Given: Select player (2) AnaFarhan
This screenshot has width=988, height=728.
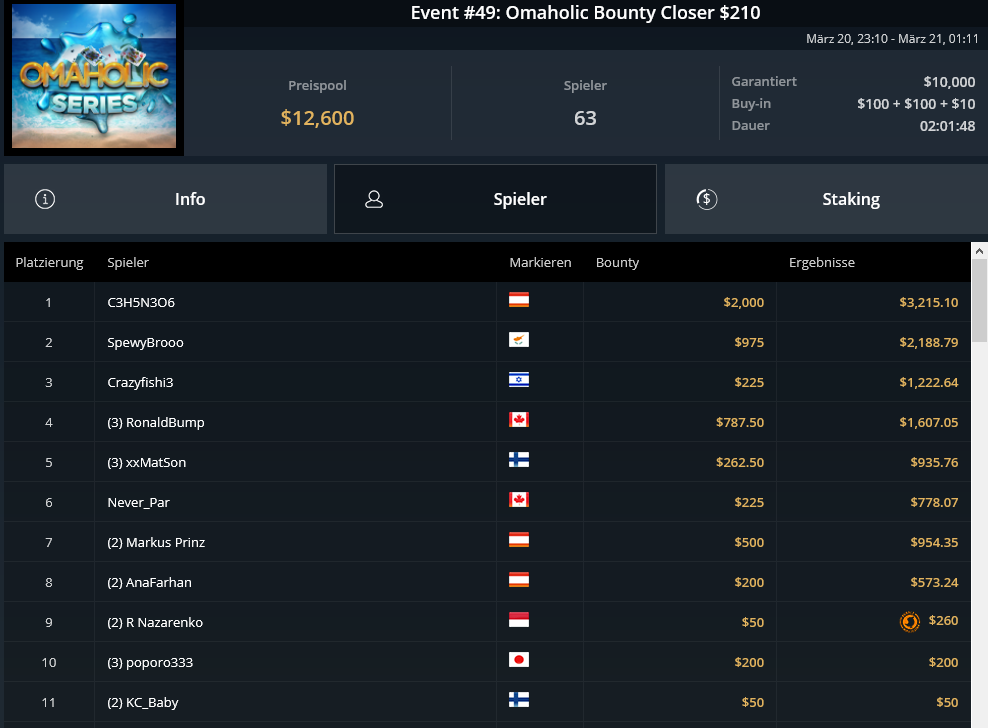Looking at the screenshot, I should click(149, 583).
